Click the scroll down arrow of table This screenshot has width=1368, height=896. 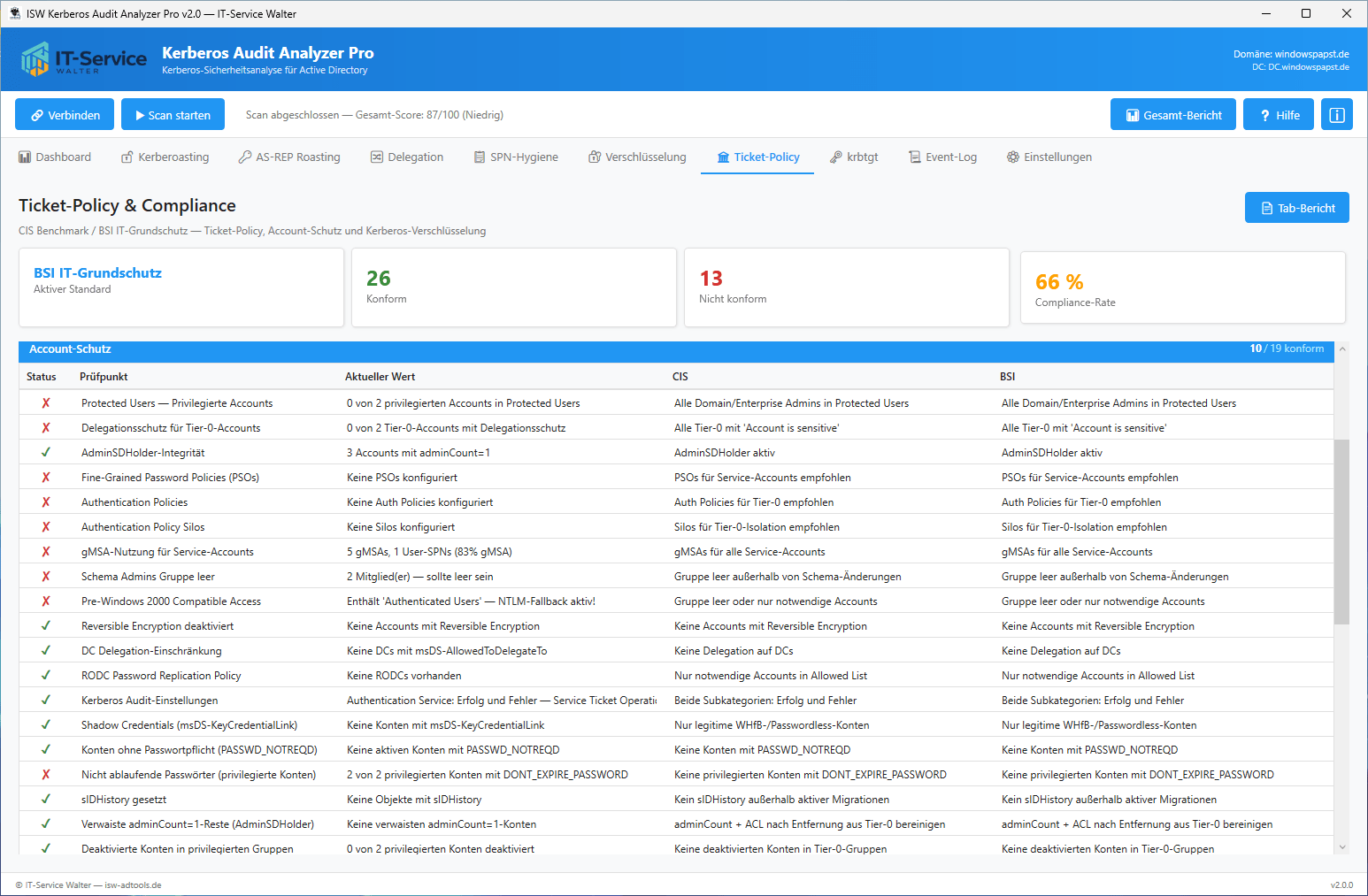click(x=1342, y=846)
